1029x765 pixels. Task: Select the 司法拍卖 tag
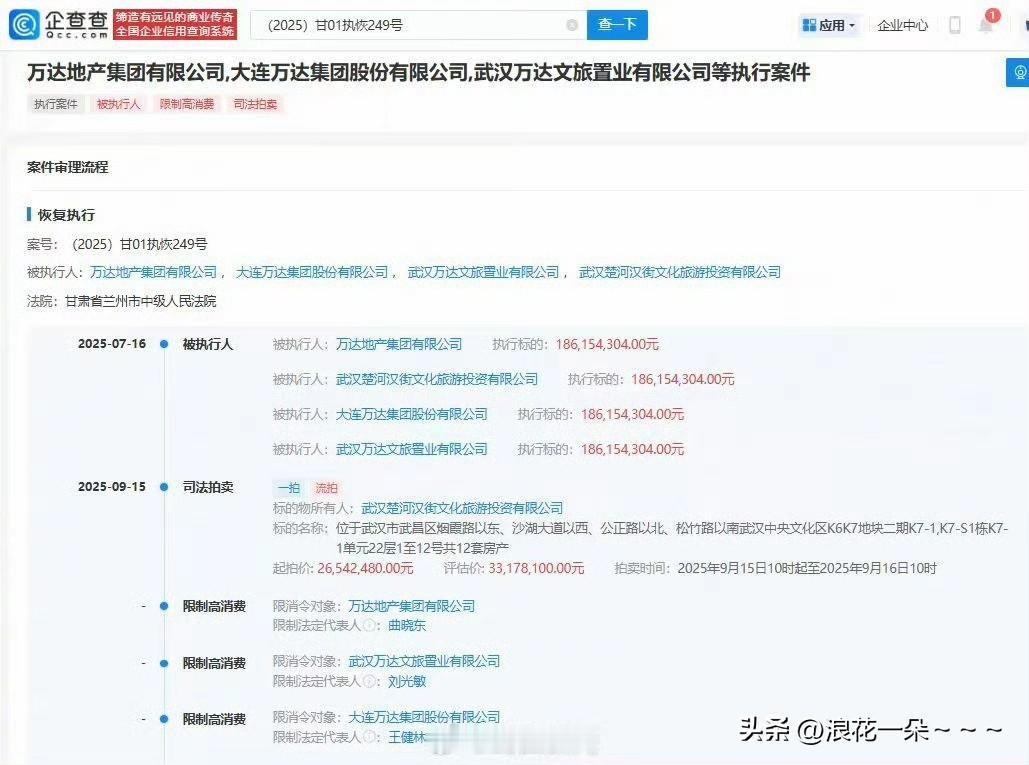pos(255,104)
